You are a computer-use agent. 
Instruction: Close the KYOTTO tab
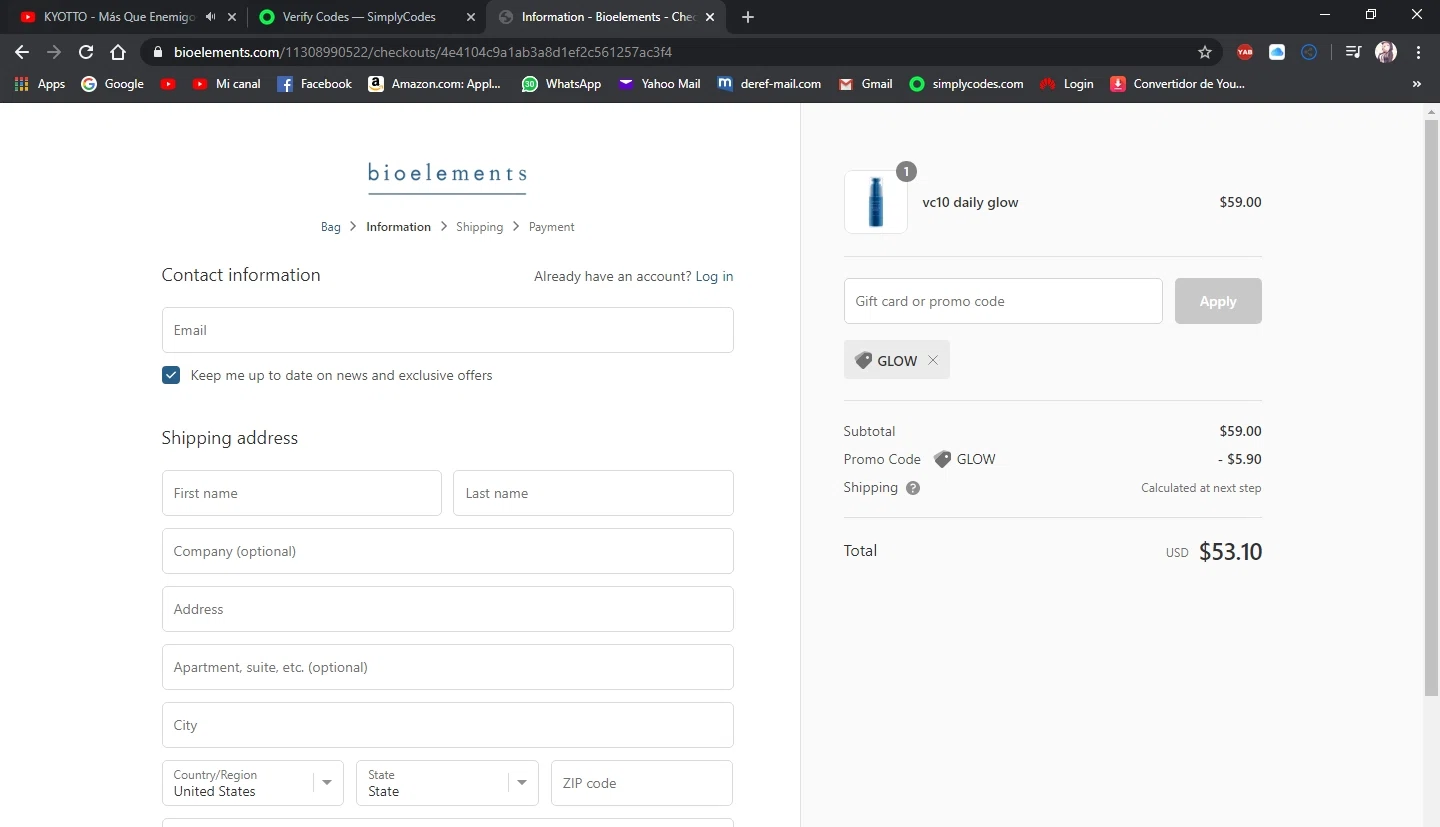pos(232,17)
